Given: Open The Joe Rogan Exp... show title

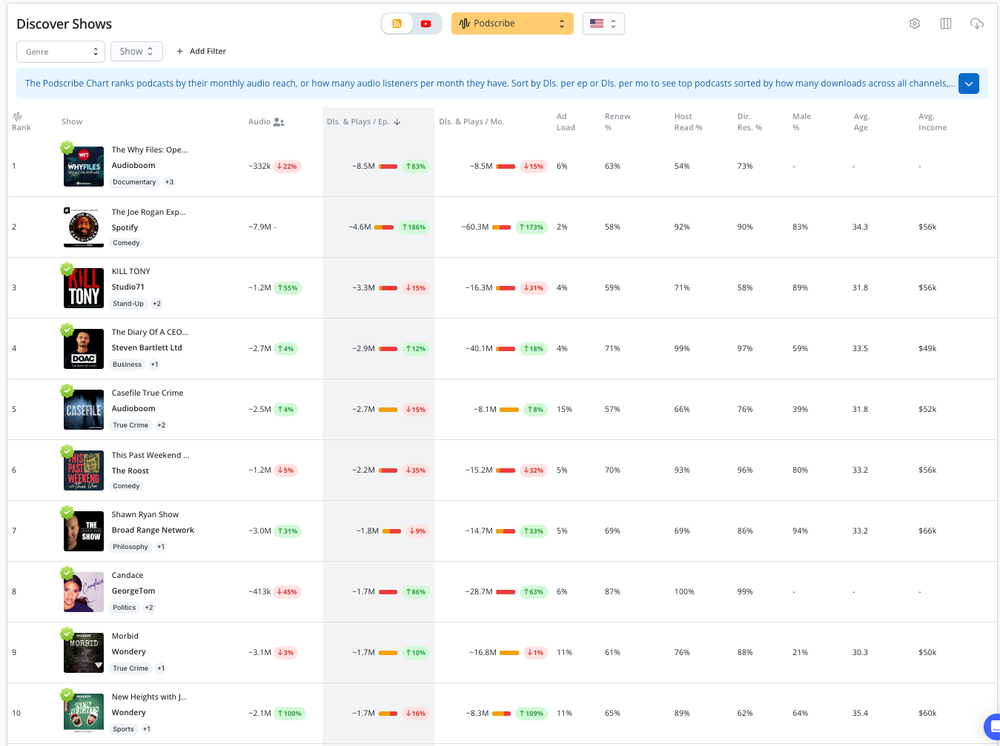Looking at the screenshot, I should pos(149,212).
